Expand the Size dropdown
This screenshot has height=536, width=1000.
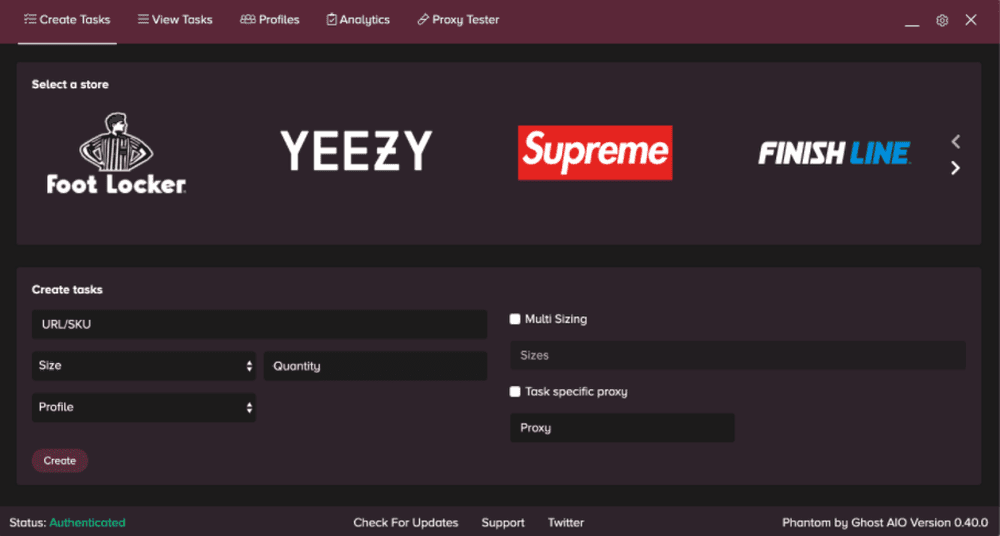pos(143,366)
